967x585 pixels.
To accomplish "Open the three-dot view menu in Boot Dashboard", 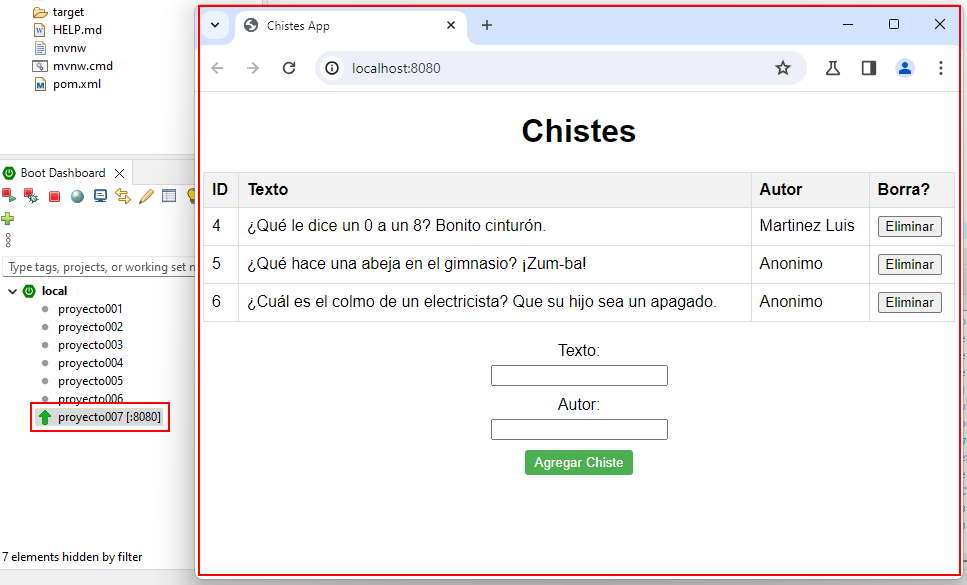I will (x=8, y=240).
